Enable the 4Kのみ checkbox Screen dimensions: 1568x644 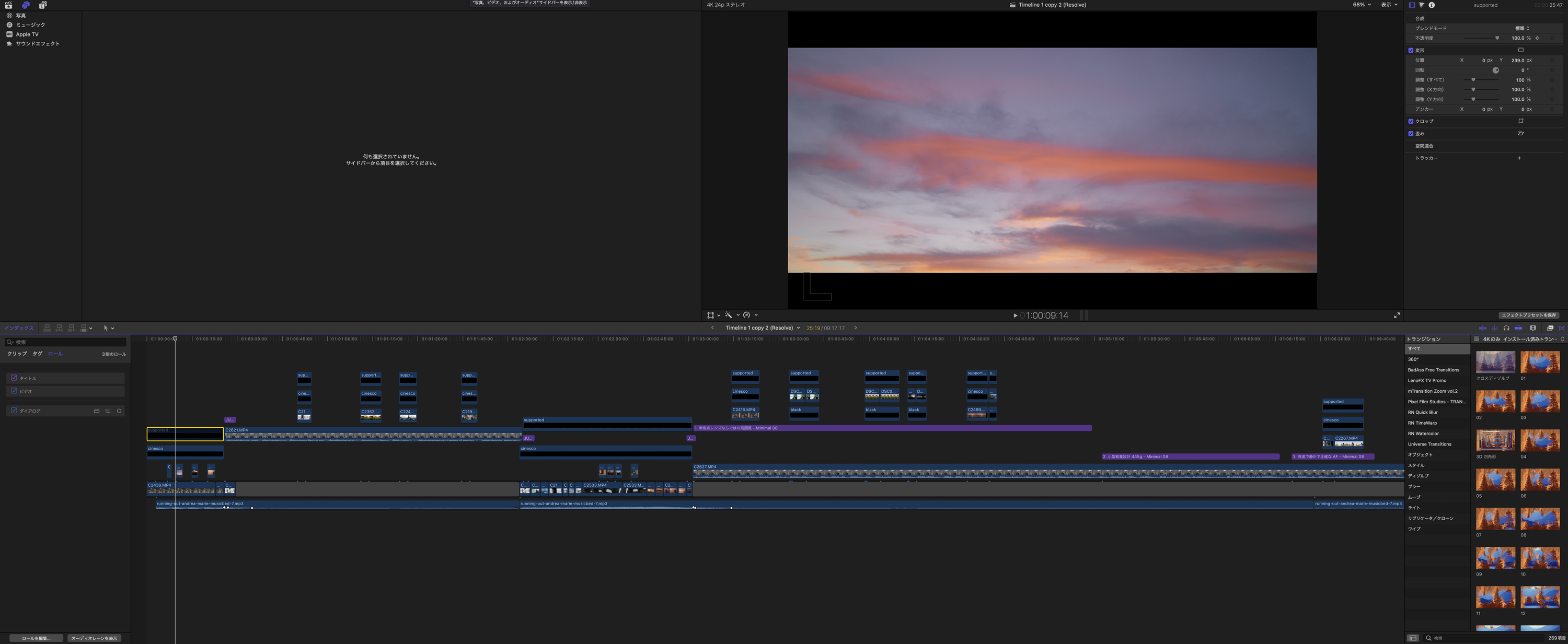pyautogui.click(x=1476, y=339)
